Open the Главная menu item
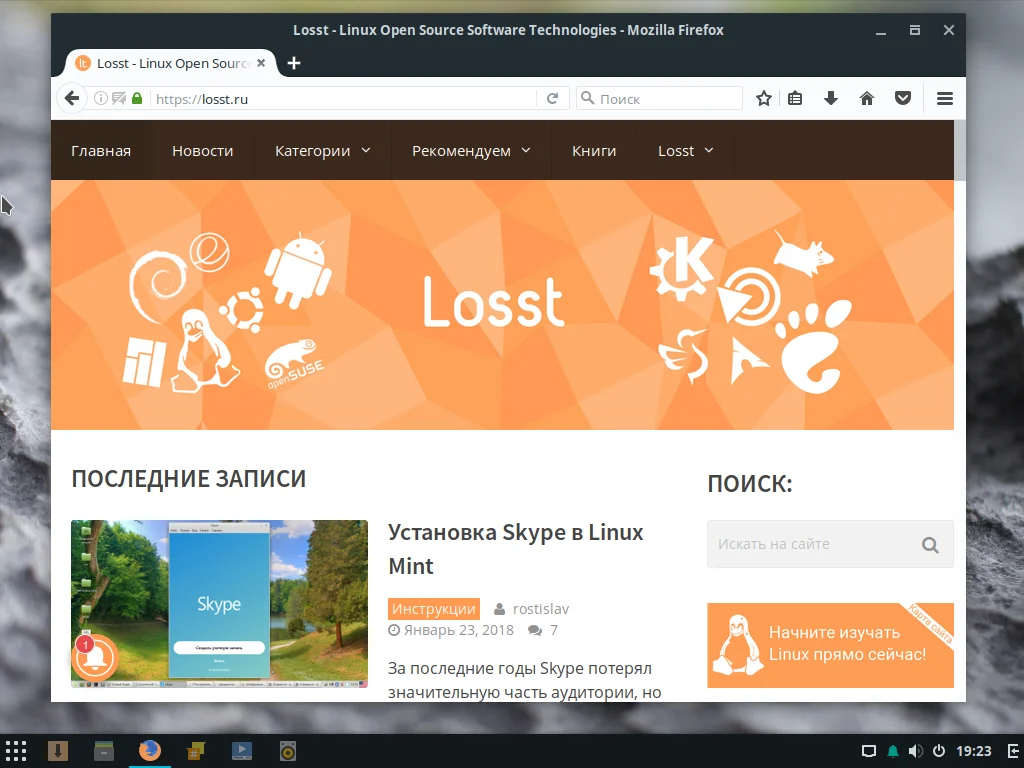 (x=101, y=151)
